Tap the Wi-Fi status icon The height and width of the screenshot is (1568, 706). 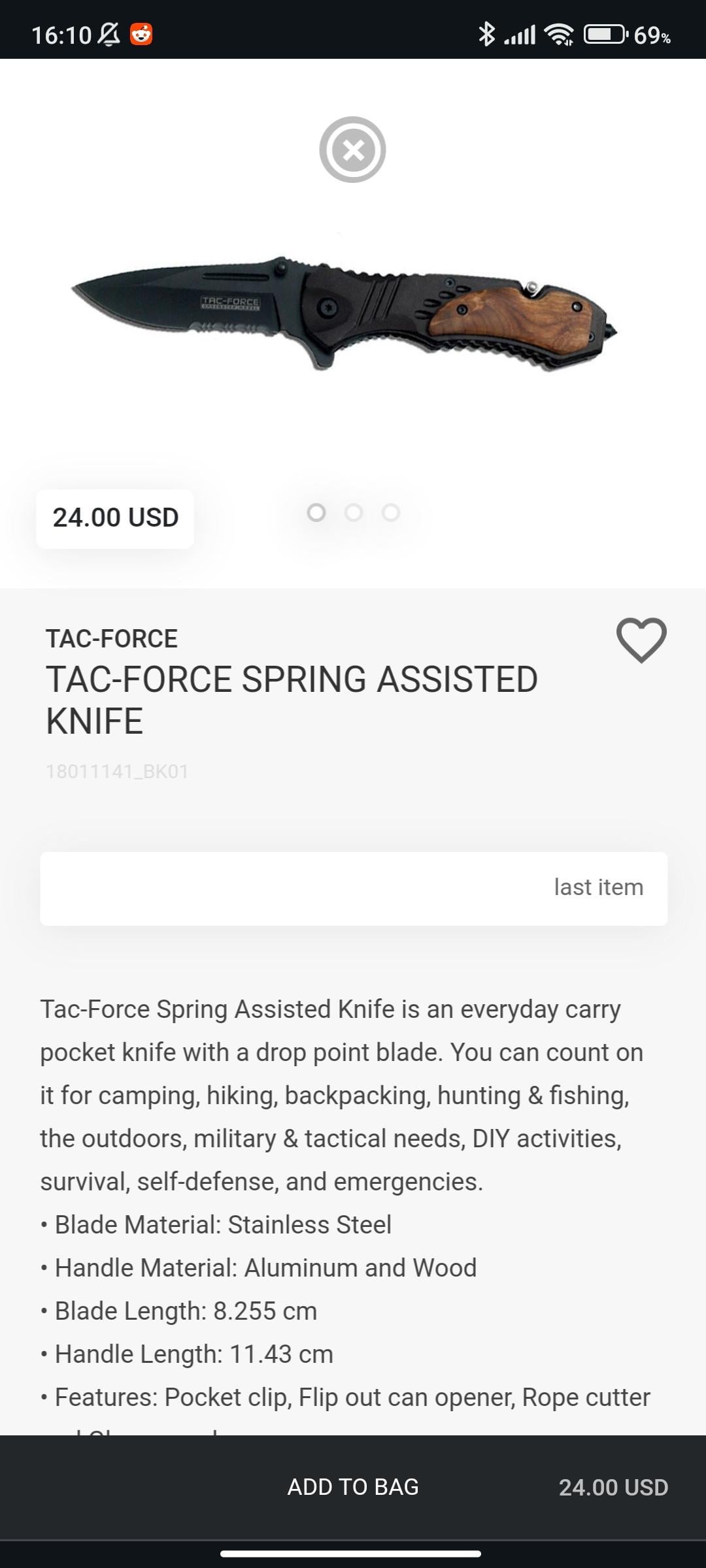coord(560,34)
